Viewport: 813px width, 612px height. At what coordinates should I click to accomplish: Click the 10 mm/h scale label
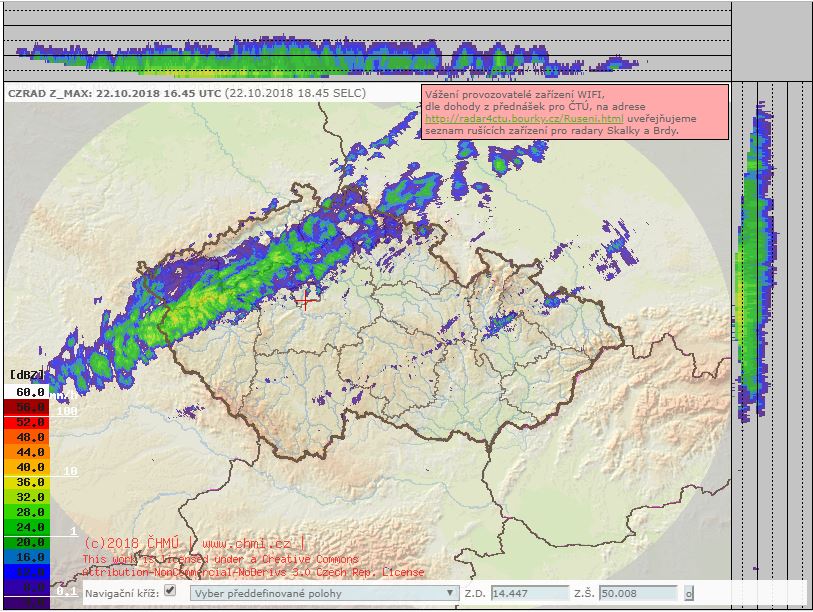[x=71, y=471]
